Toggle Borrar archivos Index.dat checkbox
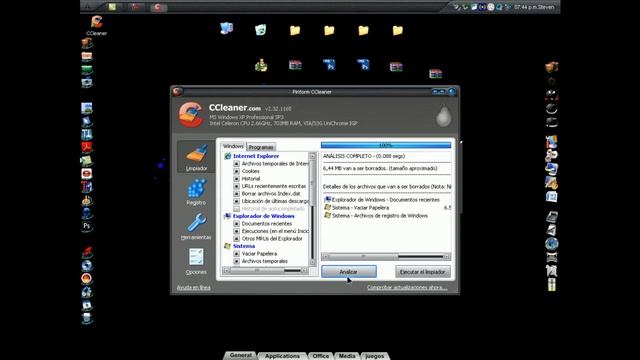 pos(236,193)
